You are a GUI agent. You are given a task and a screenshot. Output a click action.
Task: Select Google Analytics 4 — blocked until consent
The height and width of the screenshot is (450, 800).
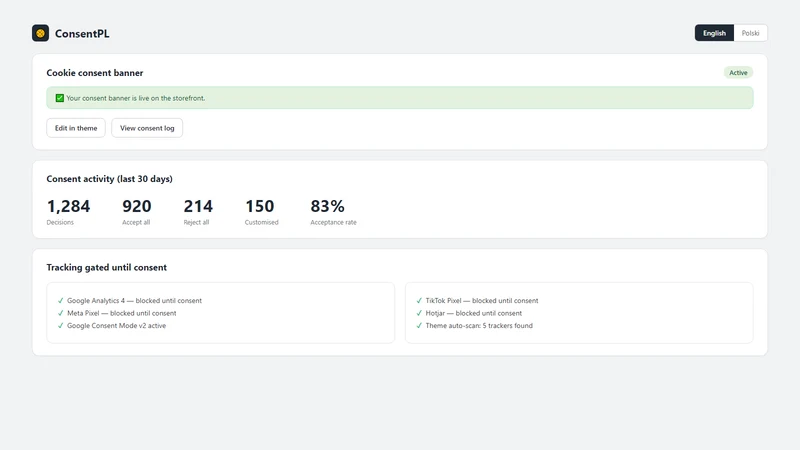(135, 301)
